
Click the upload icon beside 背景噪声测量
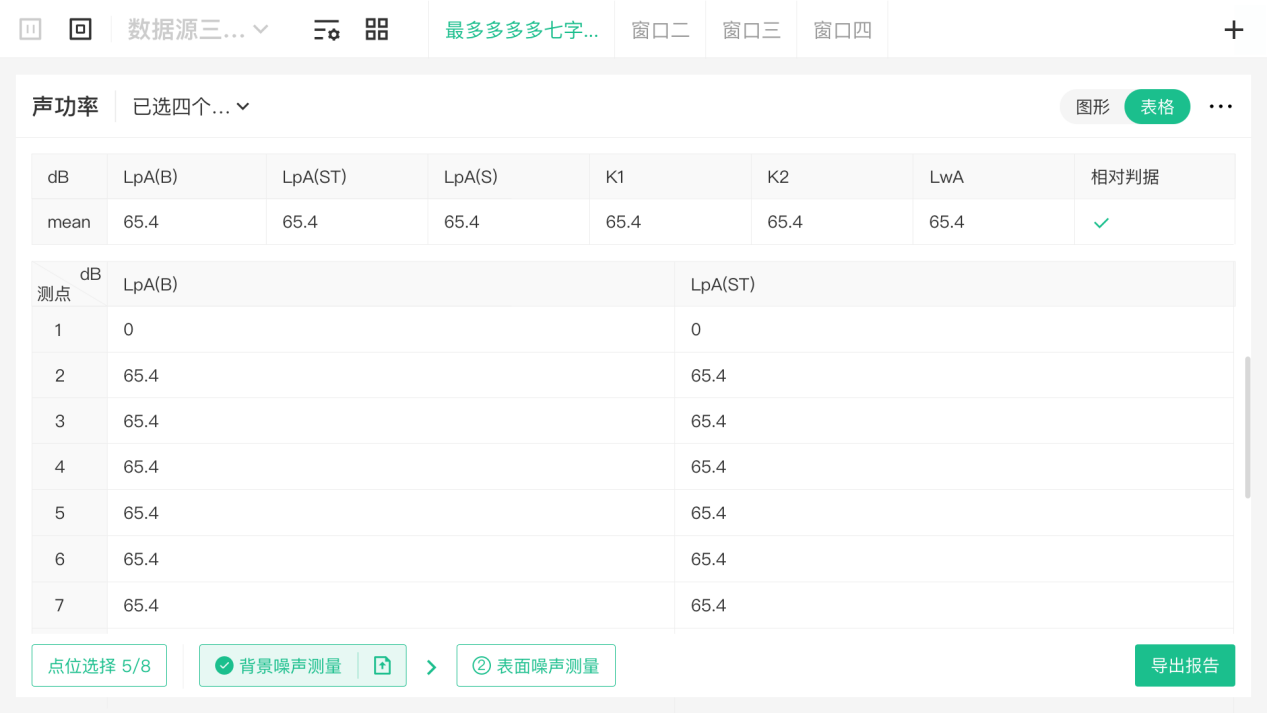(x=382, y=666)
